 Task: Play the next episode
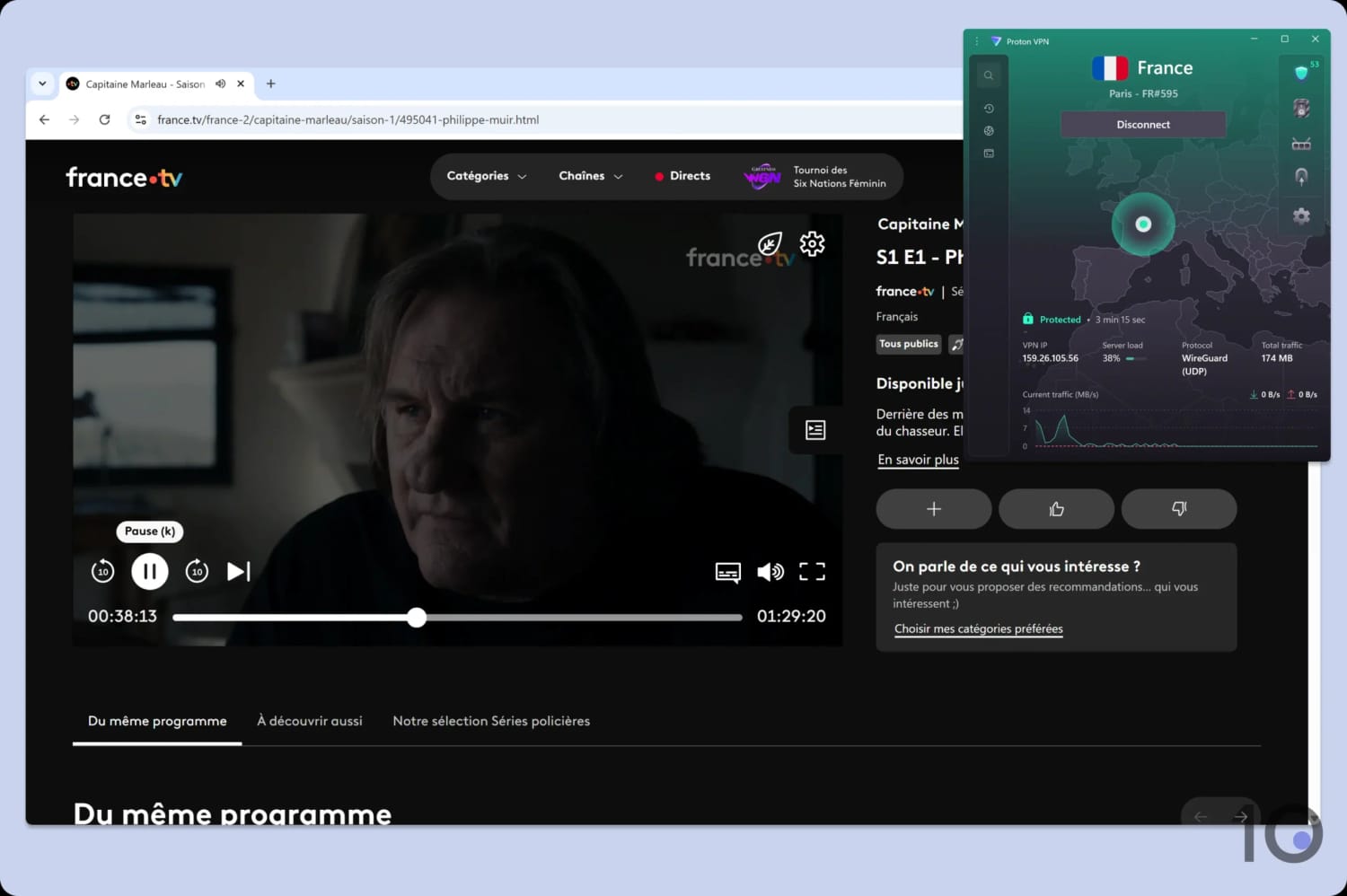pyautogui.click(x=239, y=571)
